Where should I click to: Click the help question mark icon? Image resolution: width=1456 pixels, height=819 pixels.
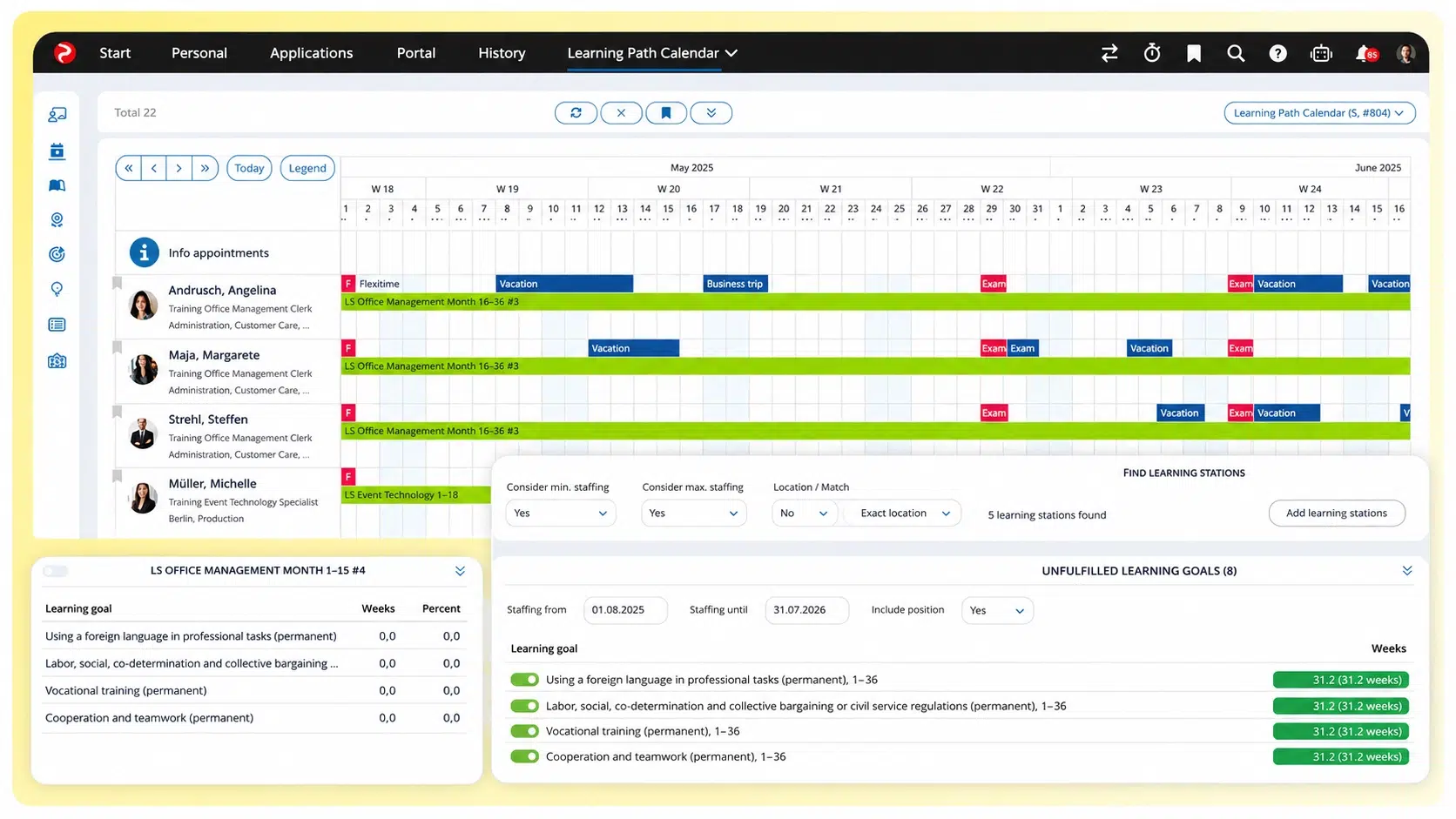pos(1277,53)
